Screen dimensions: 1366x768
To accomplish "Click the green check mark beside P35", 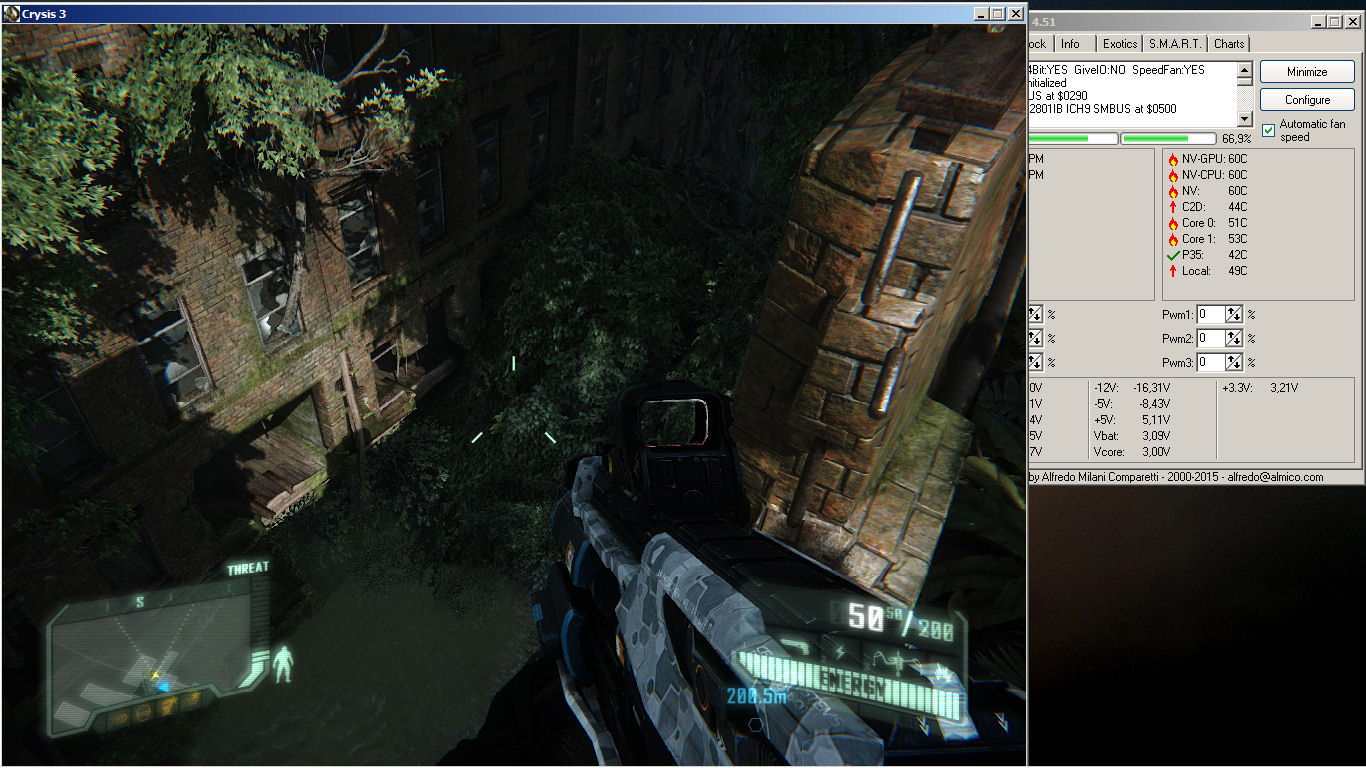I will point(1173,255).
